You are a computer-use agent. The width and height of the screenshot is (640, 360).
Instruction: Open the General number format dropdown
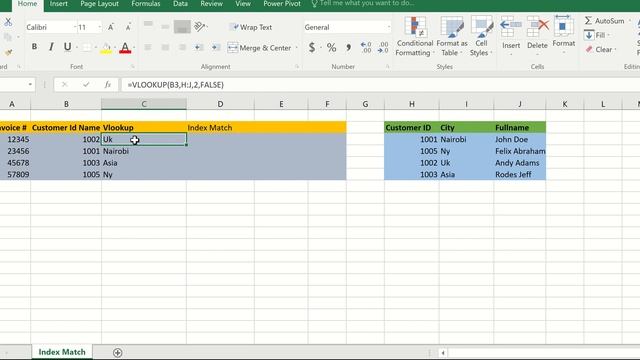(x=388, y=27)
